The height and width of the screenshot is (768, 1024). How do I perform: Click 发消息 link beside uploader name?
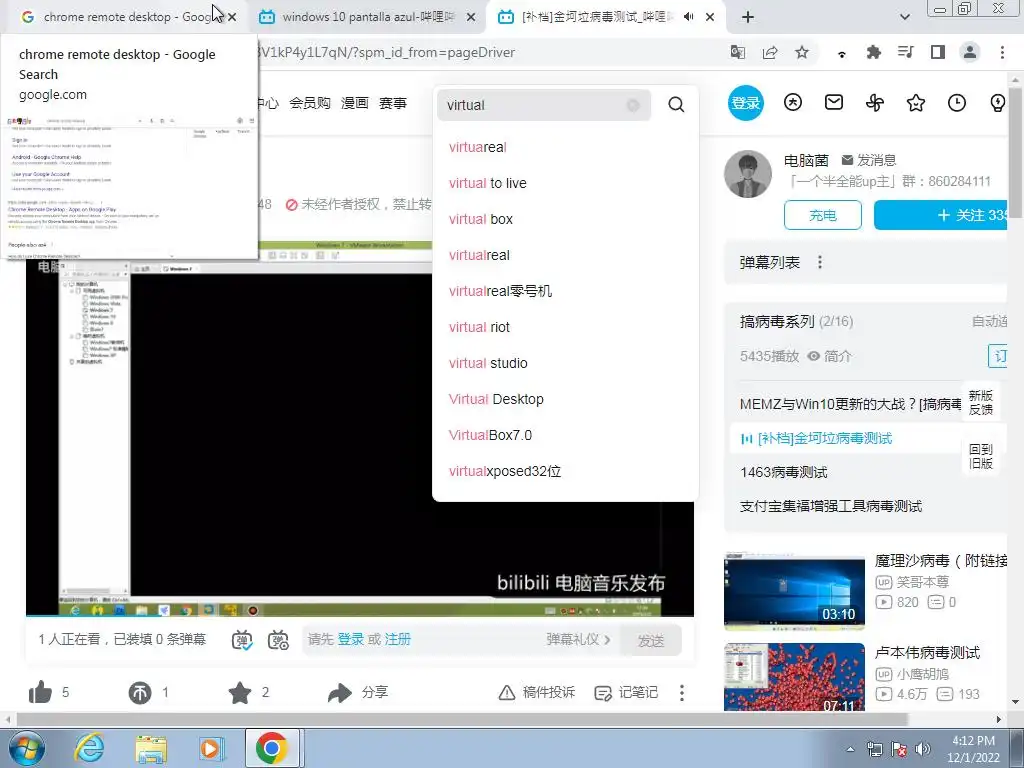click(x=869, y=160)
